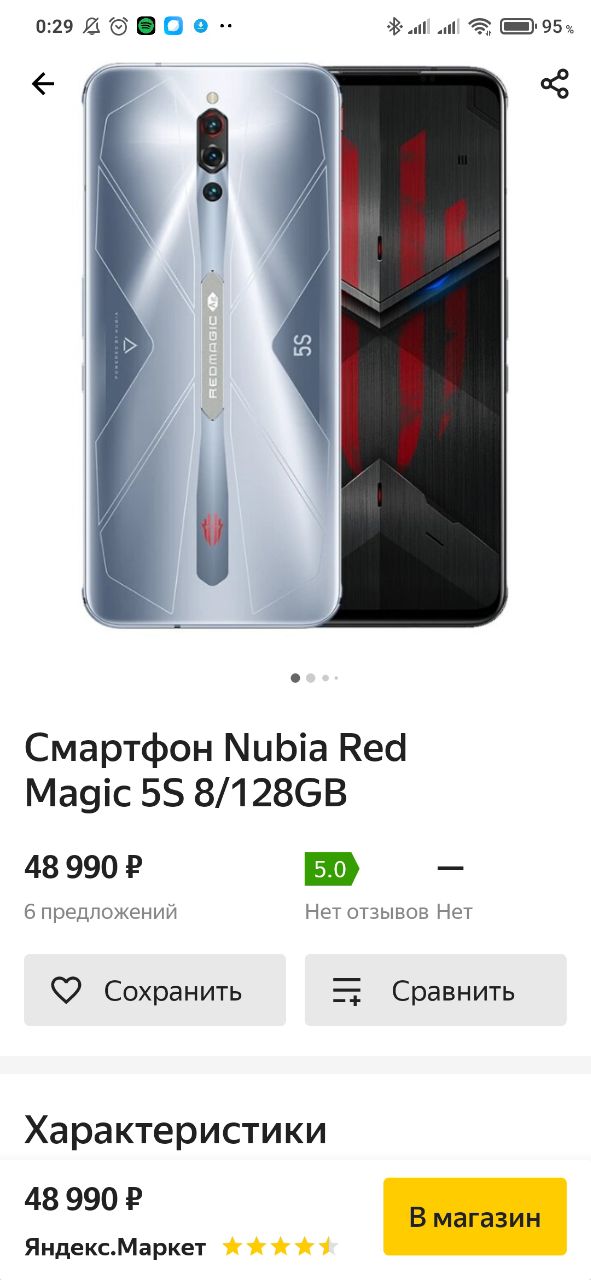The image size is (591, 1280).
Task: Tap the back arrow icon
Action: [x=43, y=84]
